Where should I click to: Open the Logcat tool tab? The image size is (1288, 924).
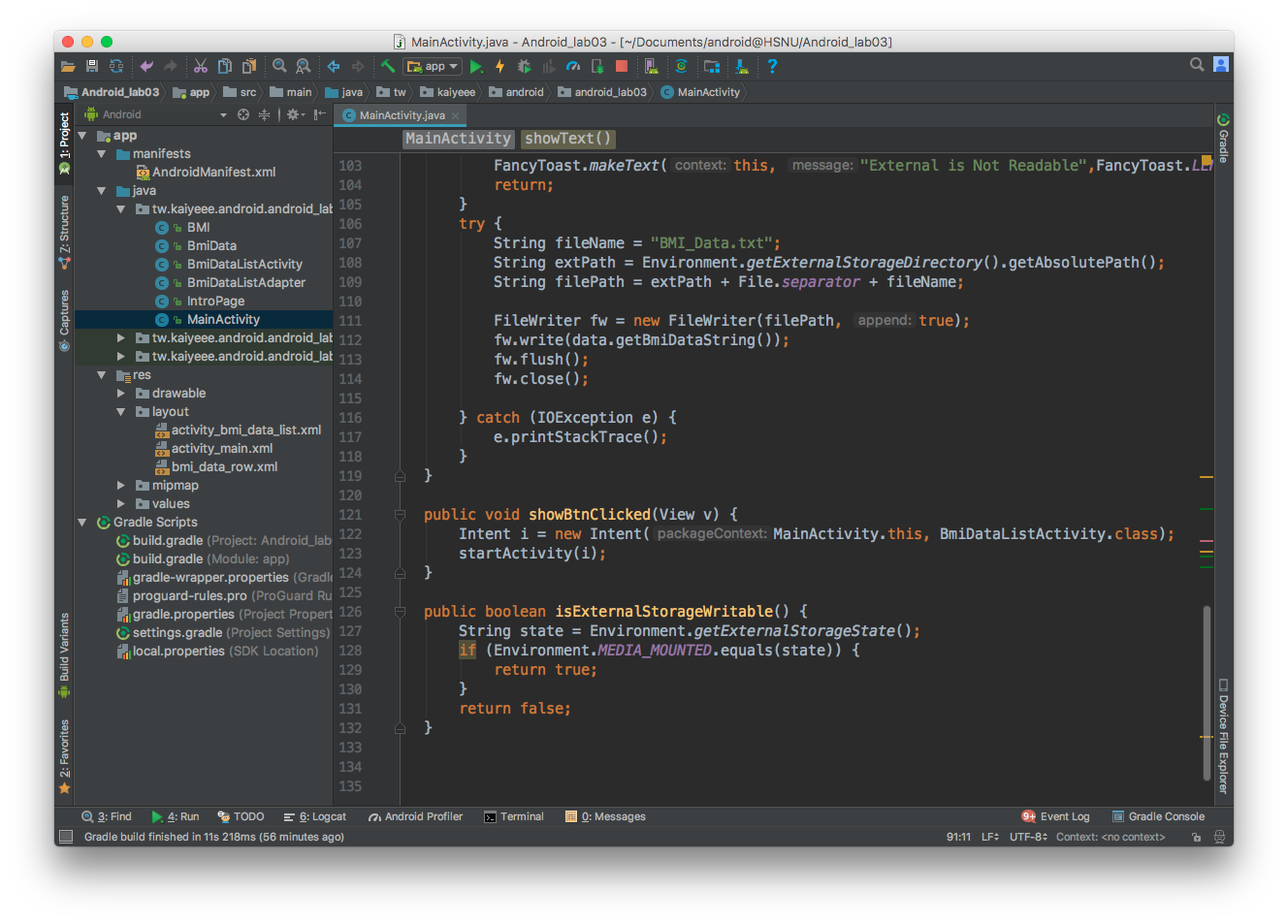(x=314, y=816)
